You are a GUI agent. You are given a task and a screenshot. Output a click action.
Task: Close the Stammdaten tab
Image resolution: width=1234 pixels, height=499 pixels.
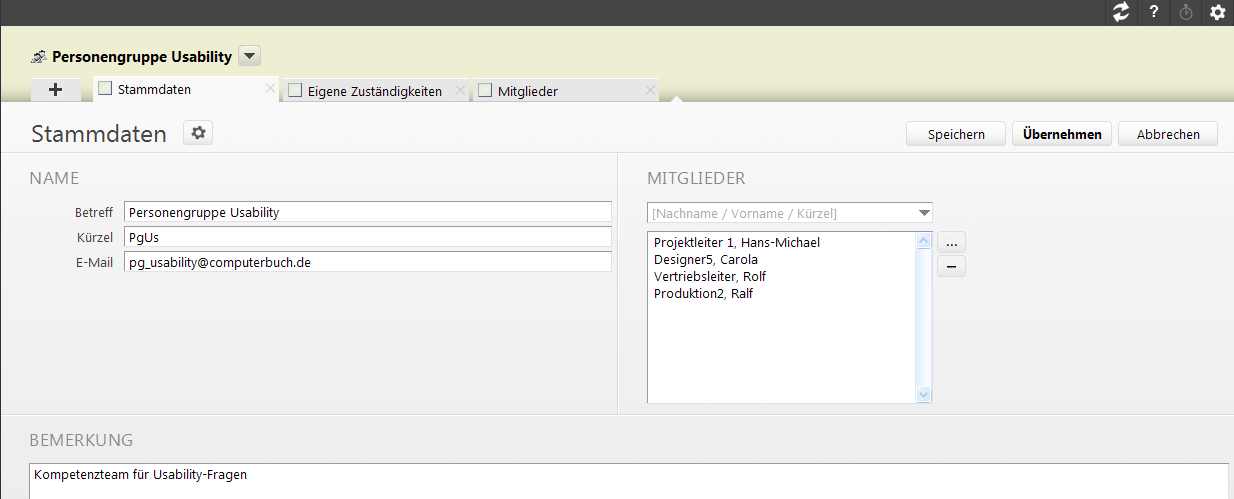pos(270,89)
